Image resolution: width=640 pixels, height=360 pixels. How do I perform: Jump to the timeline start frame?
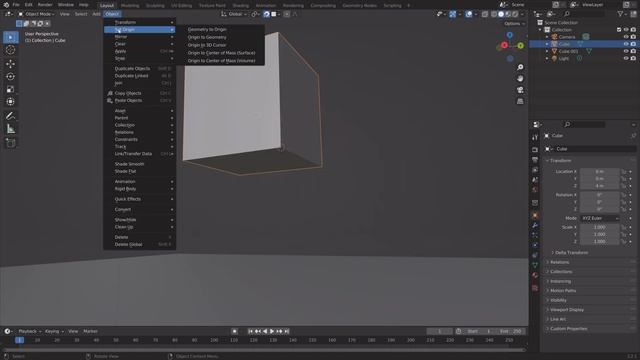251,331
